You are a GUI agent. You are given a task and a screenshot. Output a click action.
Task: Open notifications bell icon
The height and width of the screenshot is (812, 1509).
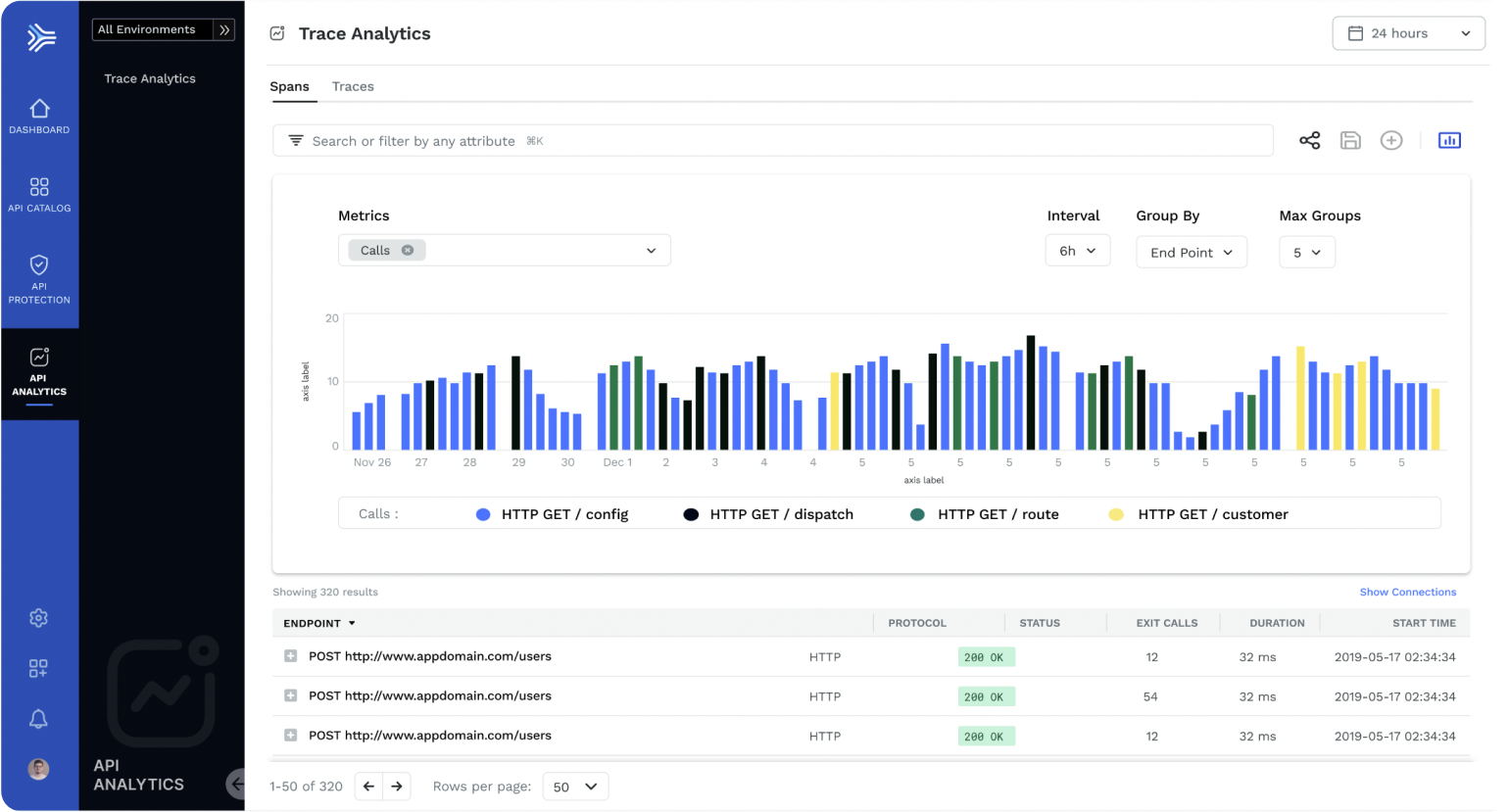(38, 719)
